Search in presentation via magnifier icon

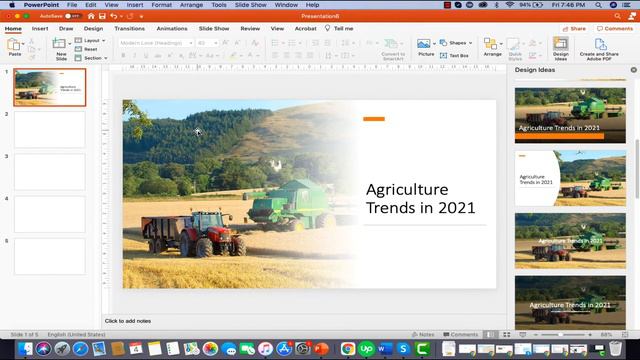click(617, 16)
